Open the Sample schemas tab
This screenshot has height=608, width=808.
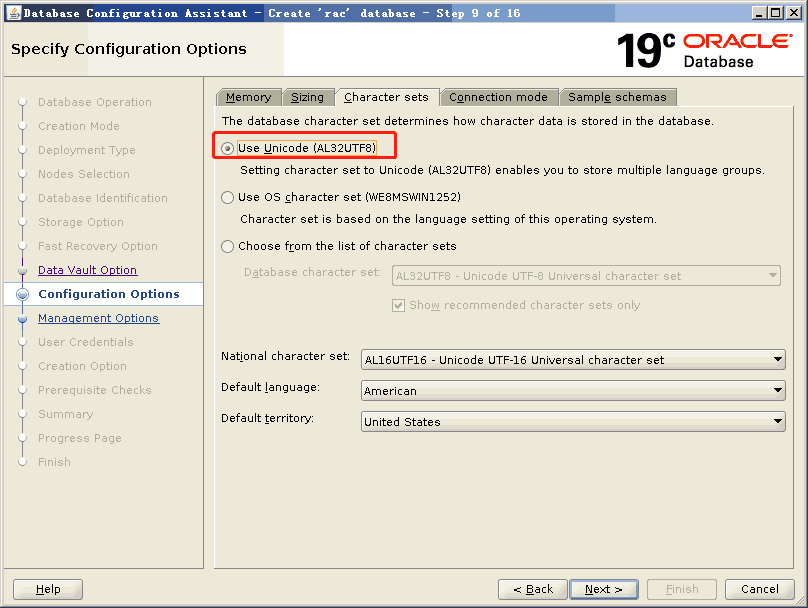click(x=617, y=97)
